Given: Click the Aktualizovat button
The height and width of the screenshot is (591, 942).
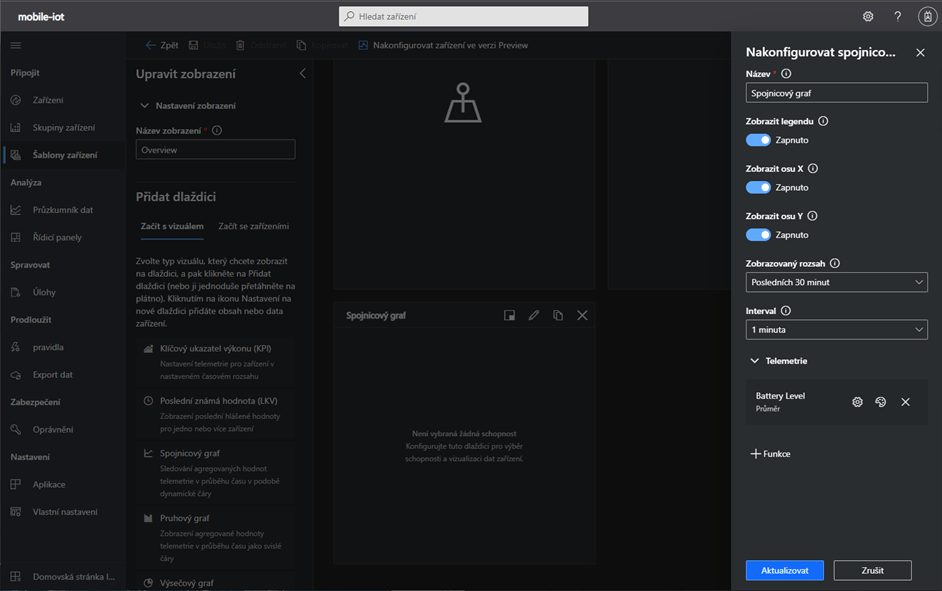Looking at the screenshot, I should [x=784, y=570].
